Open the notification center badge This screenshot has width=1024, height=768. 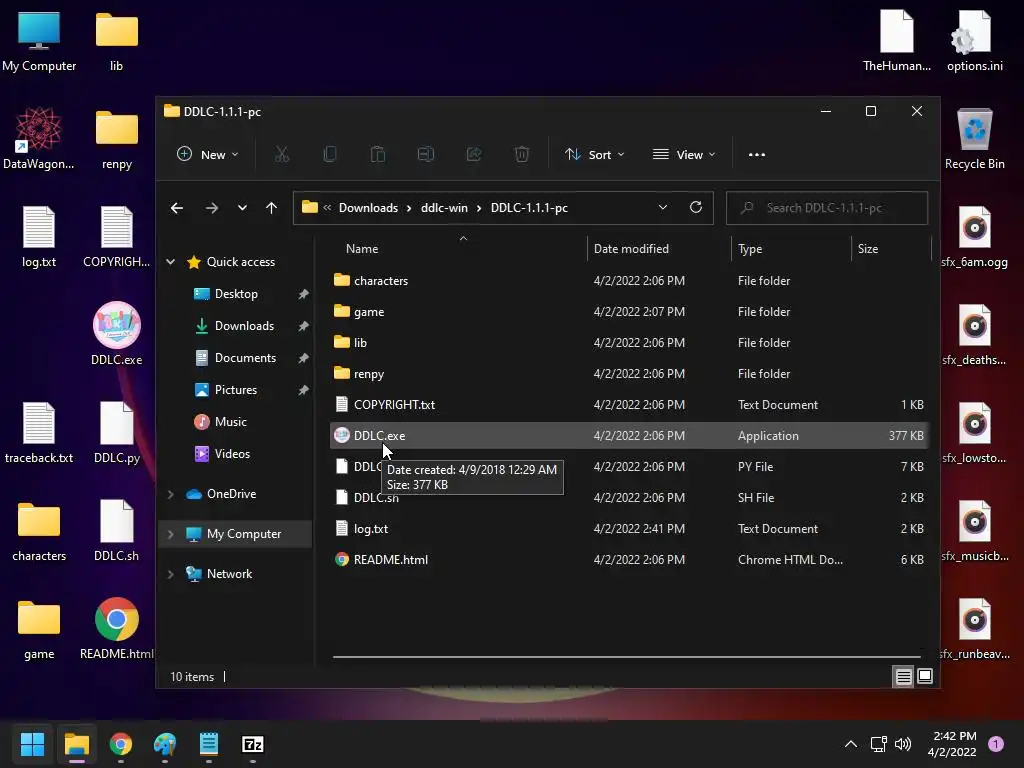point(996,744)
